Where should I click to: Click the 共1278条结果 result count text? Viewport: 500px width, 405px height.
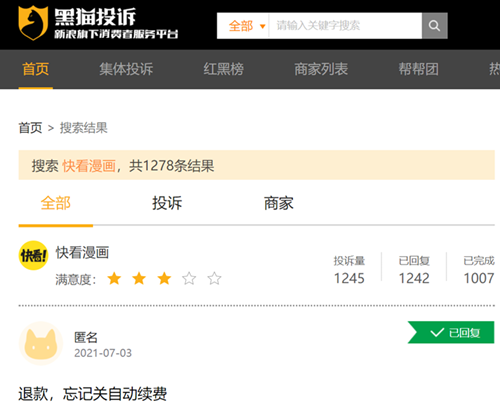tap(172, 166)
